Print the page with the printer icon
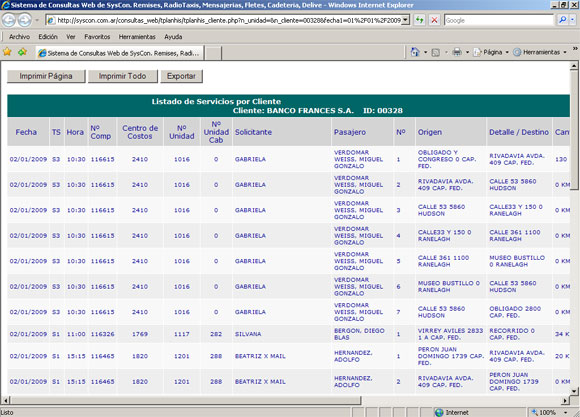 (x=457, y=52)
